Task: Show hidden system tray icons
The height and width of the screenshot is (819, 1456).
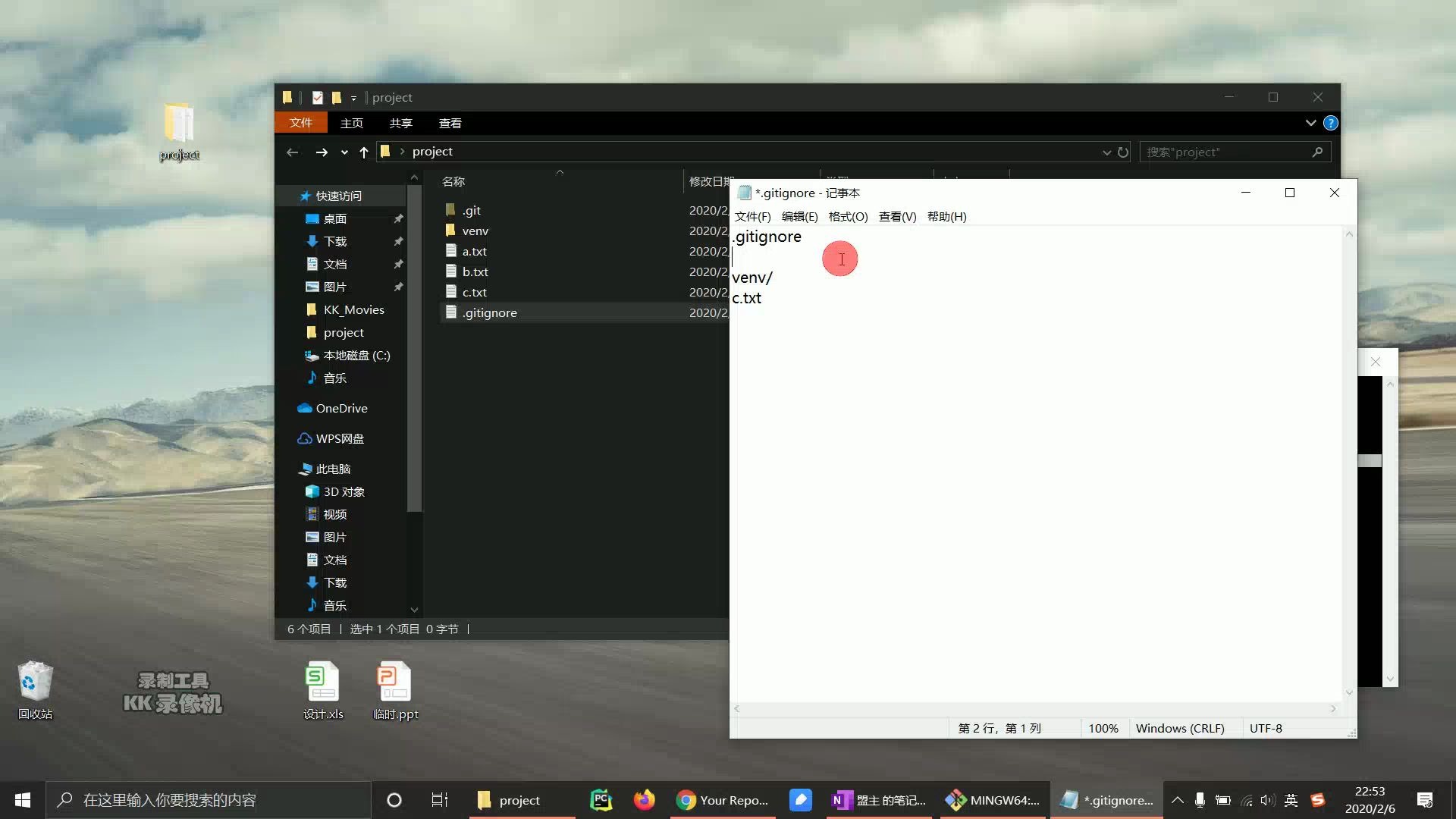Action: pos(1177,800)
